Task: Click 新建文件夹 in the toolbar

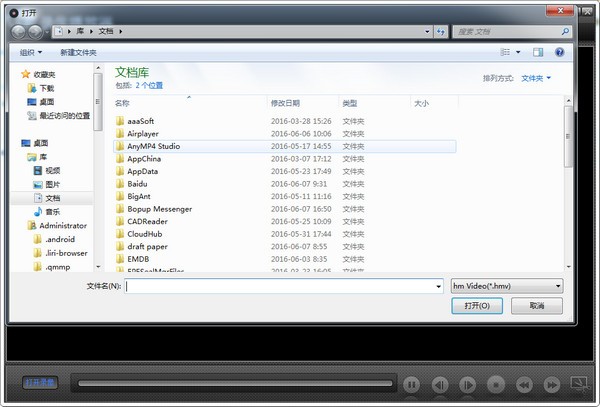Action: point(80,52)
